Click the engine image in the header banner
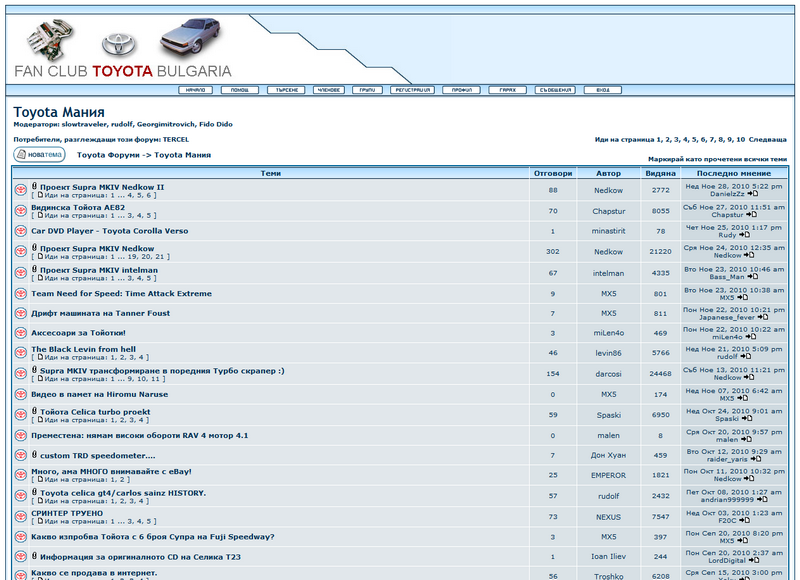This screenshot has width=800, height=580. pos(51,40)
